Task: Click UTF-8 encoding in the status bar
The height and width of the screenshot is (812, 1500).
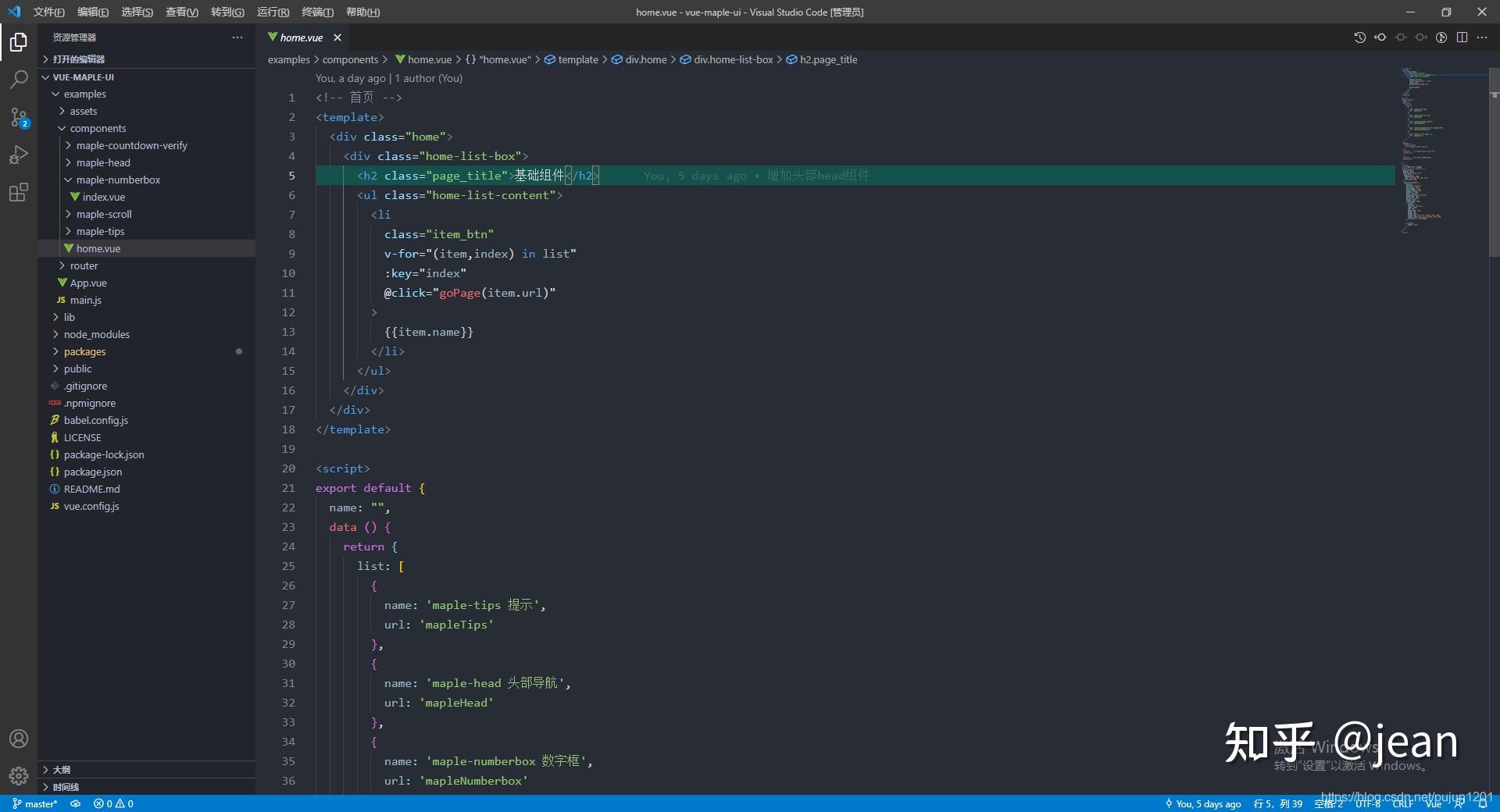Action: coord(1369,803)
